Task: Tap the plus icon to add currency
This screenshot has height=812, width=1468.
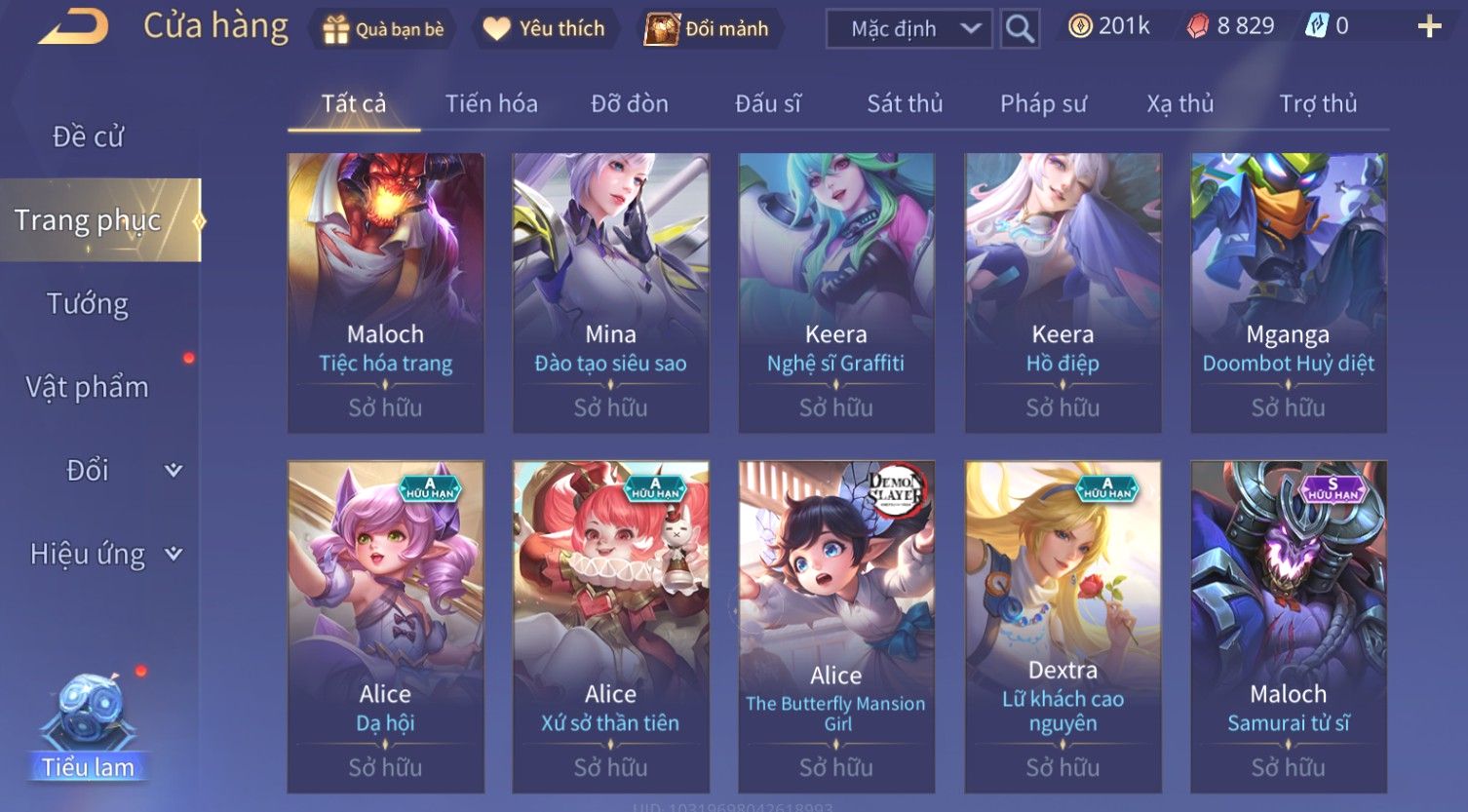Action: pos(1429,26)
